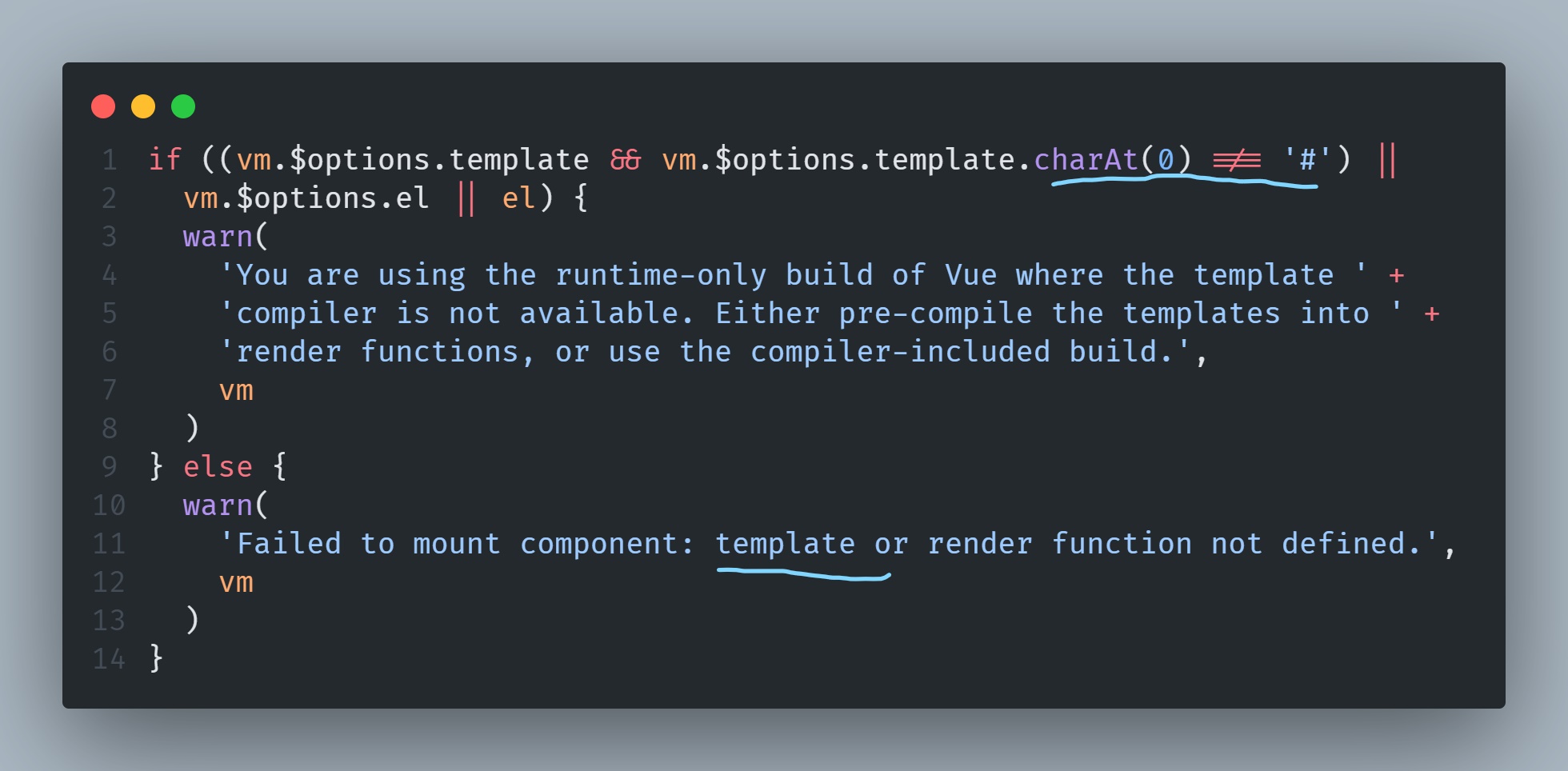Click the green maximize dot
The image size is (1568, 771).
(183, 106)
